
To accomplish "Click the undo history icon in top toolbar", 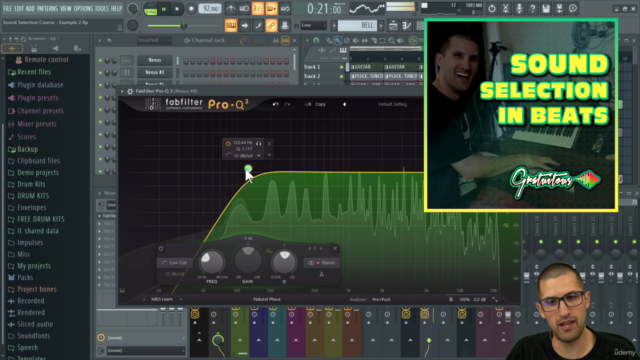I will click(x=492, y=8).
